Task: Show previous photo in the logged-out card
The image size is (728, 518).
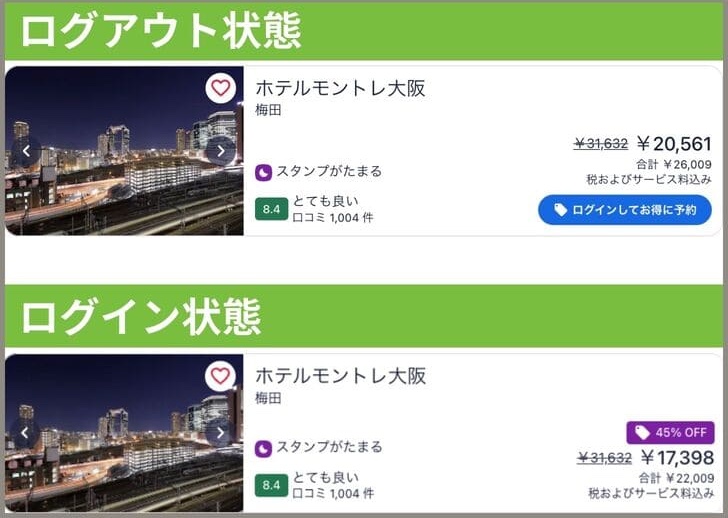Action: pyautogui.click(x=27, y=151)
